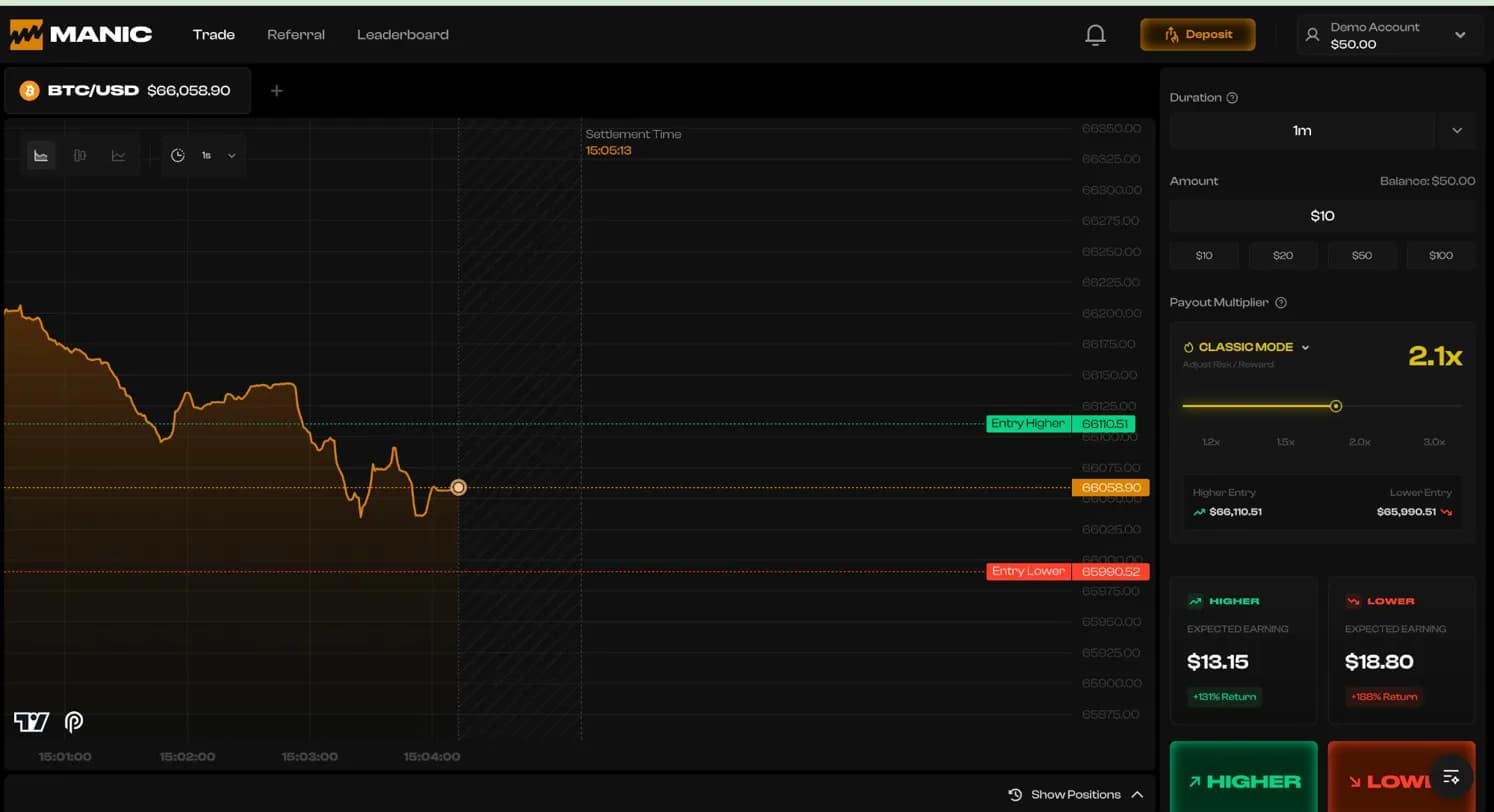Open the Leaderboard page
1494x812 pixels.
pos(403,35)
